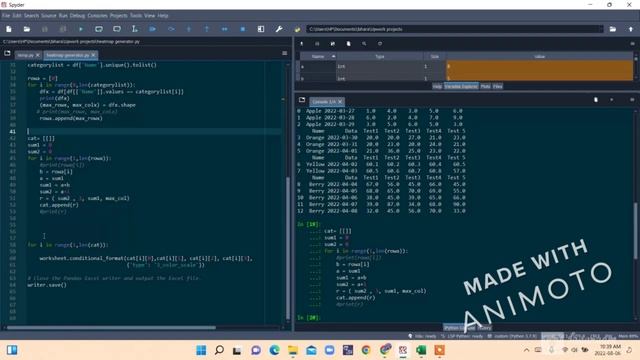Open a file with the folder icon
This screenshot has width=640, height=360.
27,29
